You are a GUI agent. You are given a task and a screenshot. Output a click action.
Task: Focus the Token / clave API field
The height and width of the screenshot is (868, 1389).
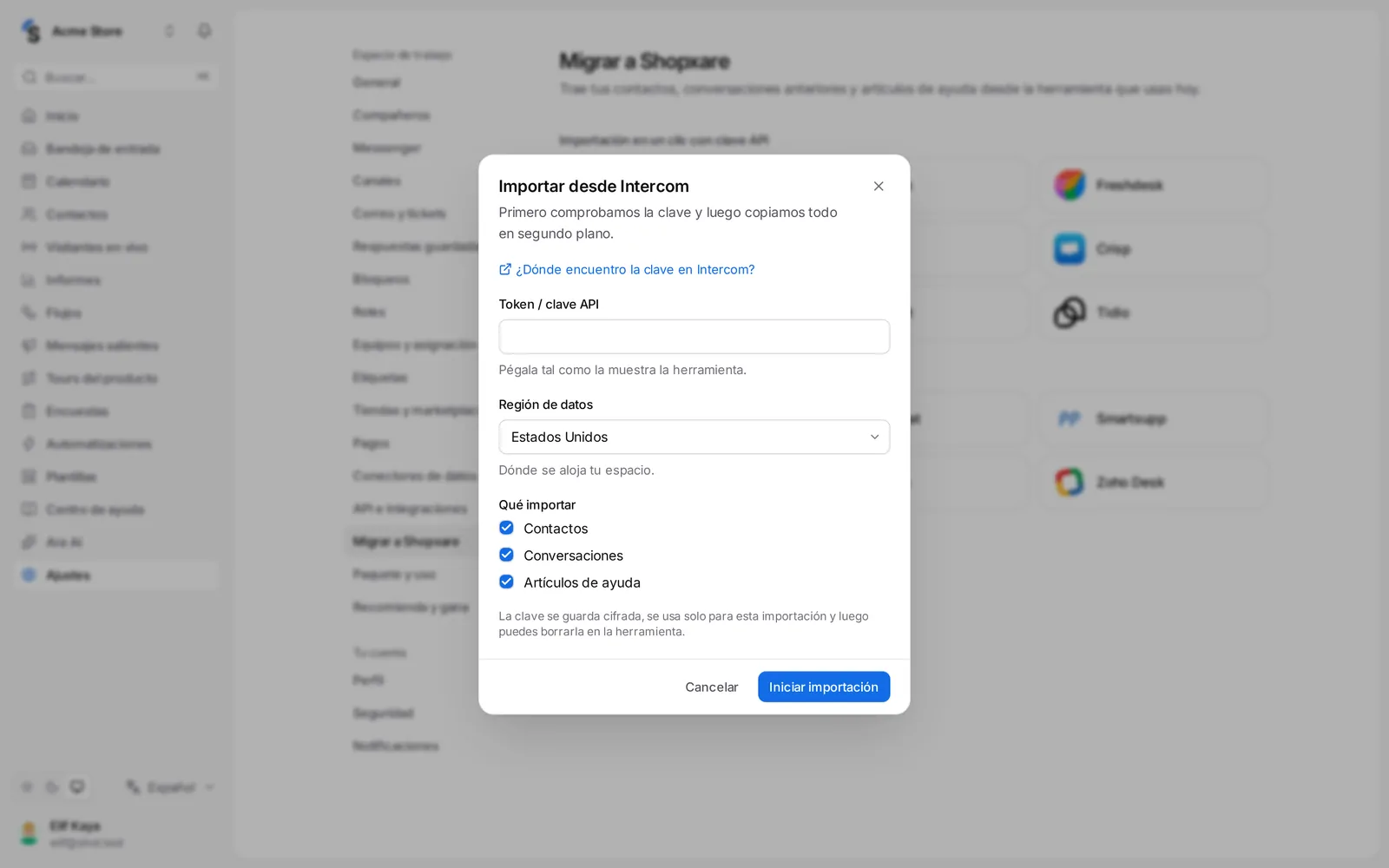click(x=694, y=337)
